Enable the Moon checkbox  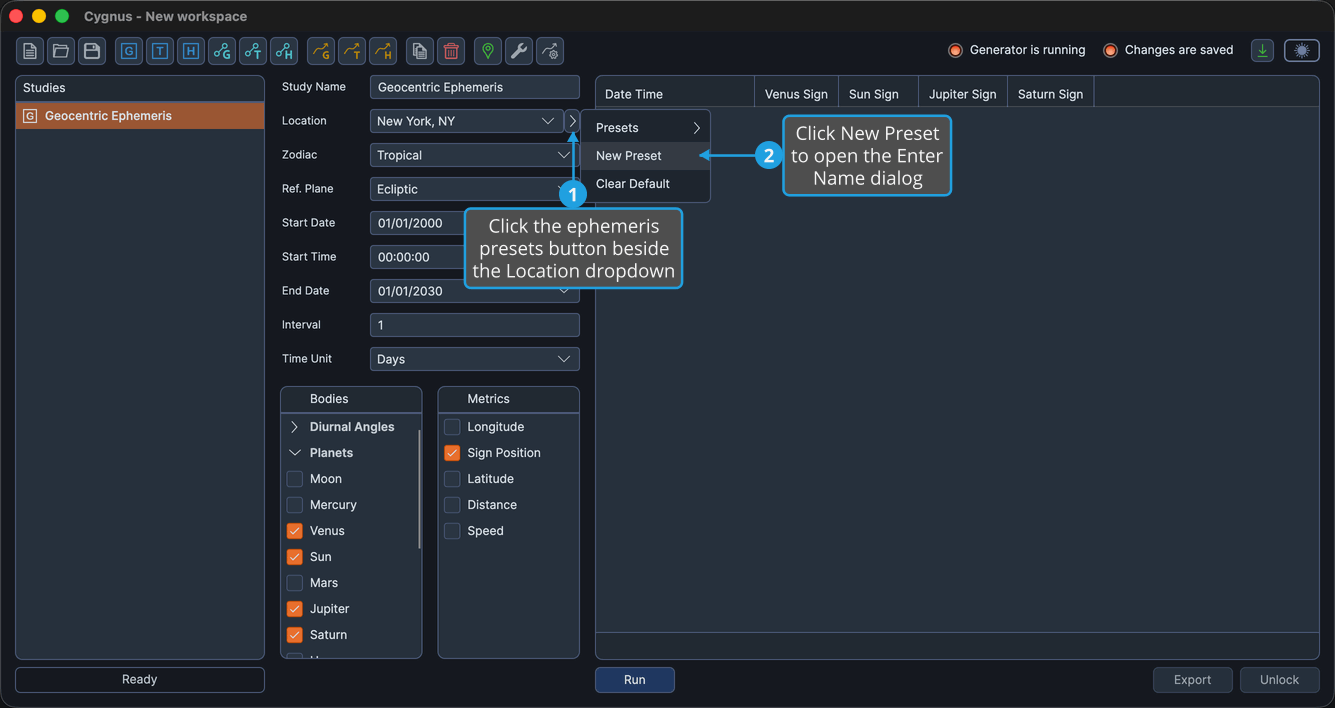[295, 479]
